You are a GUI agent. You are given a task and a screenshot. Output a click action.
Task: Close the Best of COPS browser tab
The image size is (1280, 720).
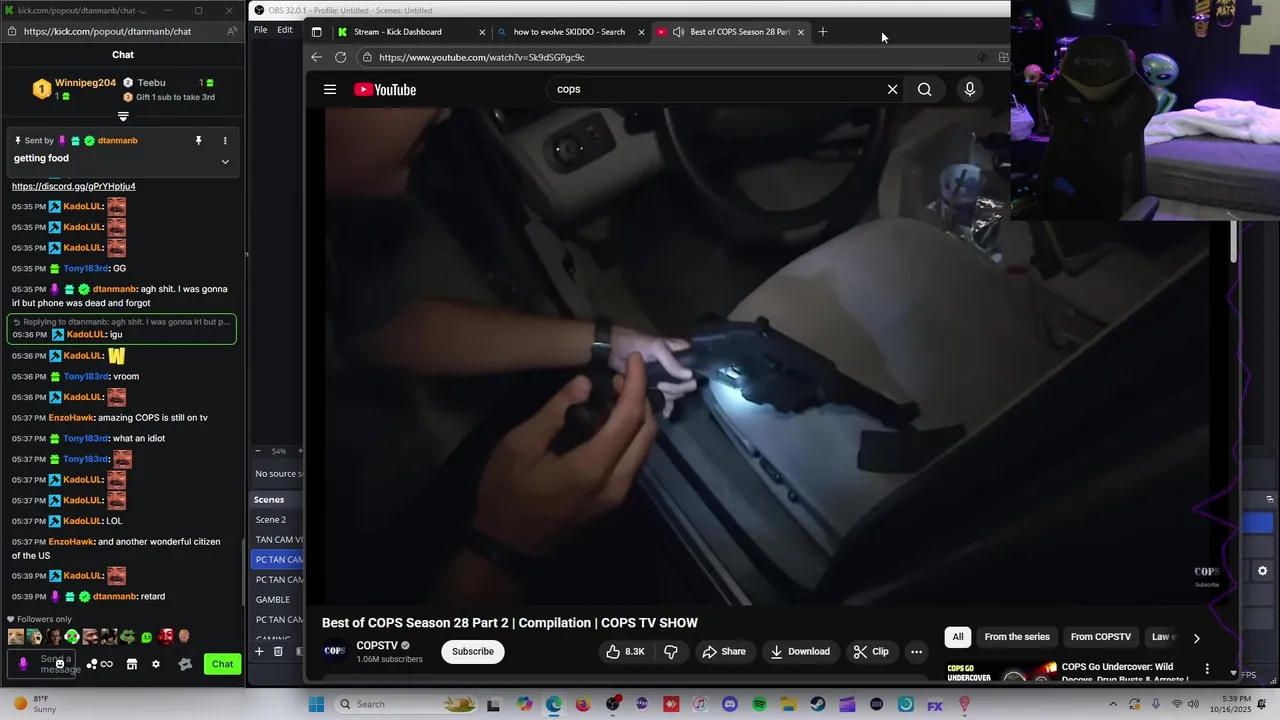pyautogui.click(x=800, y=32)
